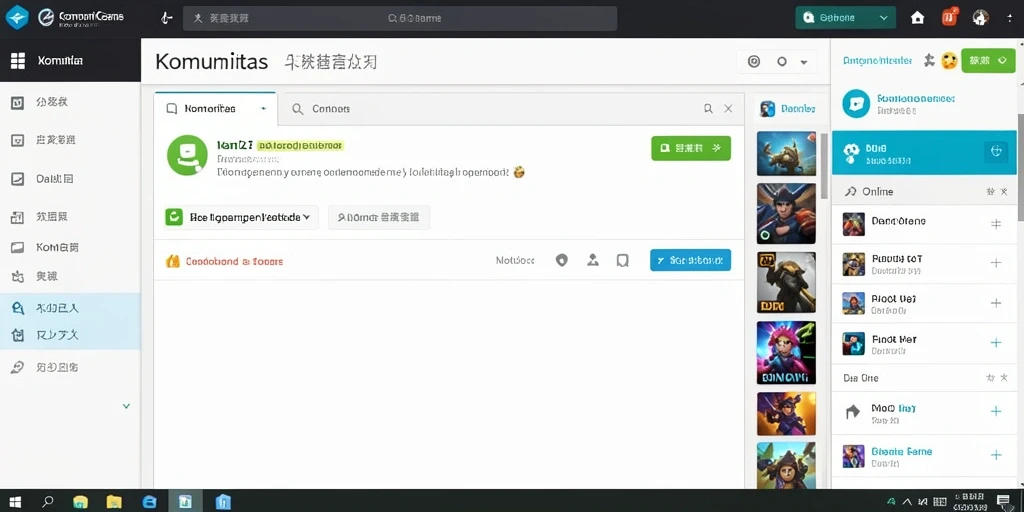Click the magnifier icon at the right of the tab bar
This screenshot has height=512, width=1024.
pos(708,108)
